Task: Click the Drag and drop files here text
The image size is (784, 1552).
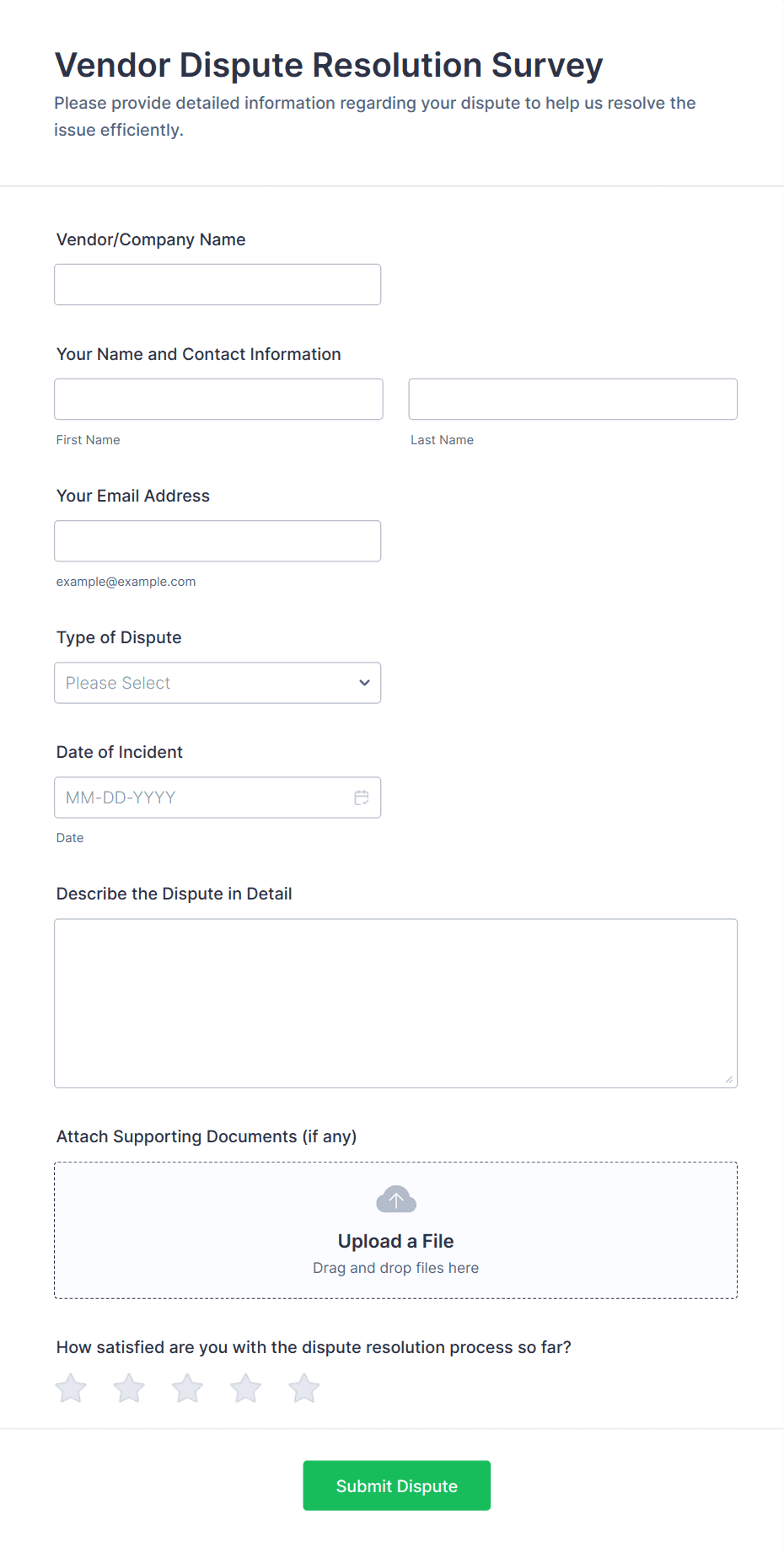Action: click(x=395, y=1267)
